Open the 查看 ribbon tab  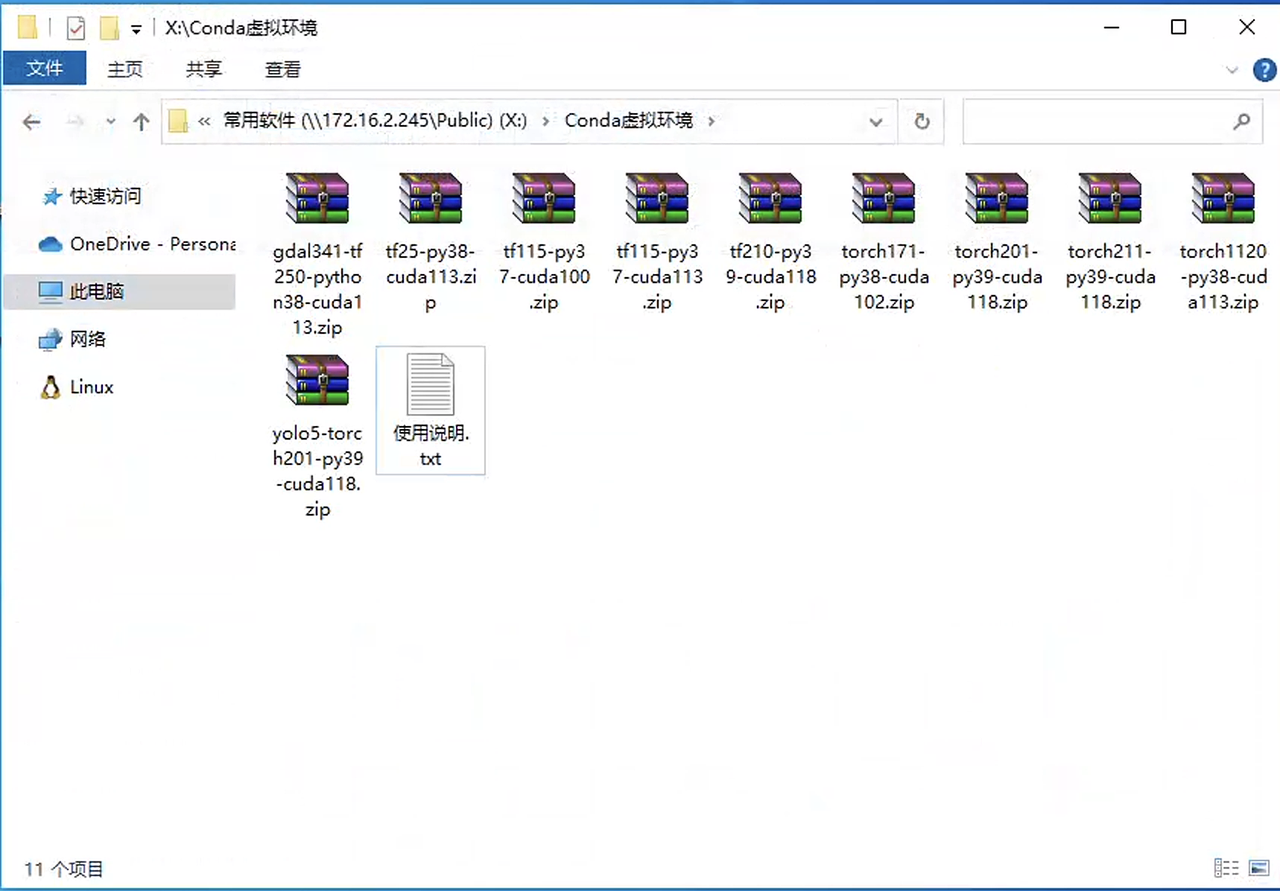[x=283, y=69]
